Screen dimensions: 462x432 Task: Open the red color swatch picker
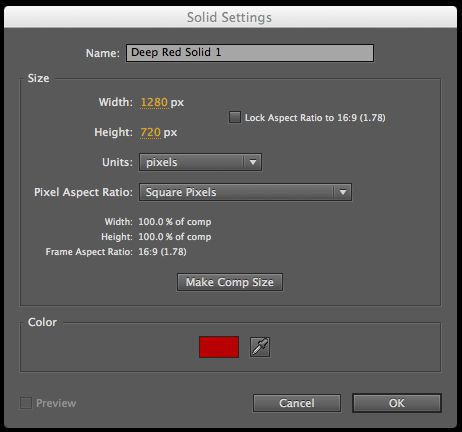click(x=219, y=347)
